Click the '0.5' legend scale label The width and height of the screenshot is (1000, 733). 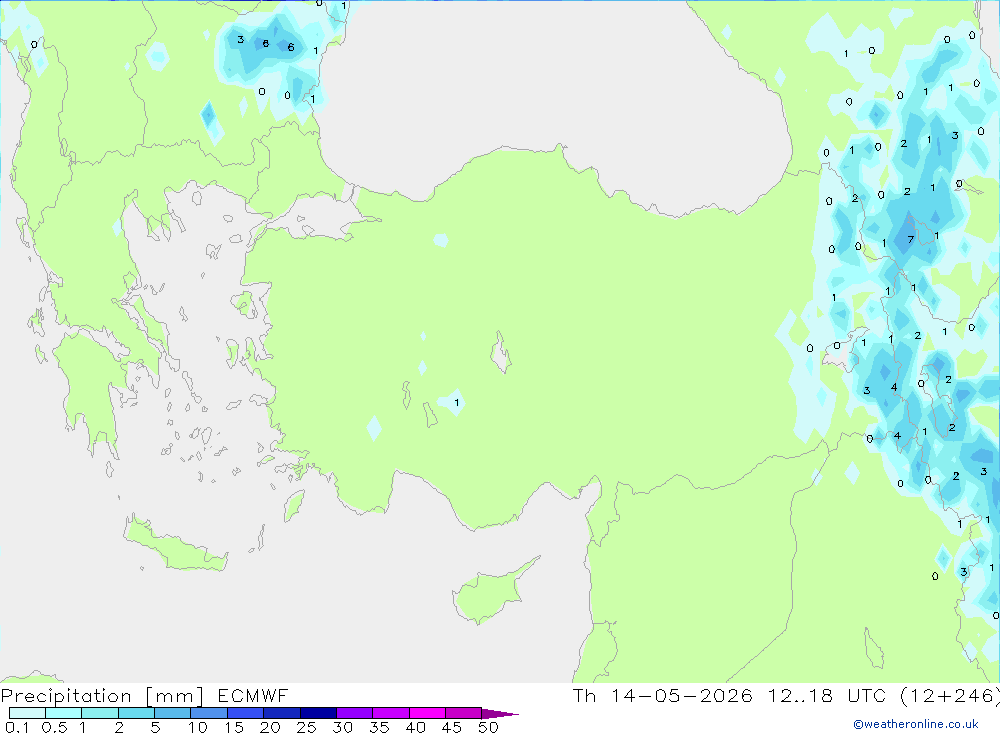[54, 727]
